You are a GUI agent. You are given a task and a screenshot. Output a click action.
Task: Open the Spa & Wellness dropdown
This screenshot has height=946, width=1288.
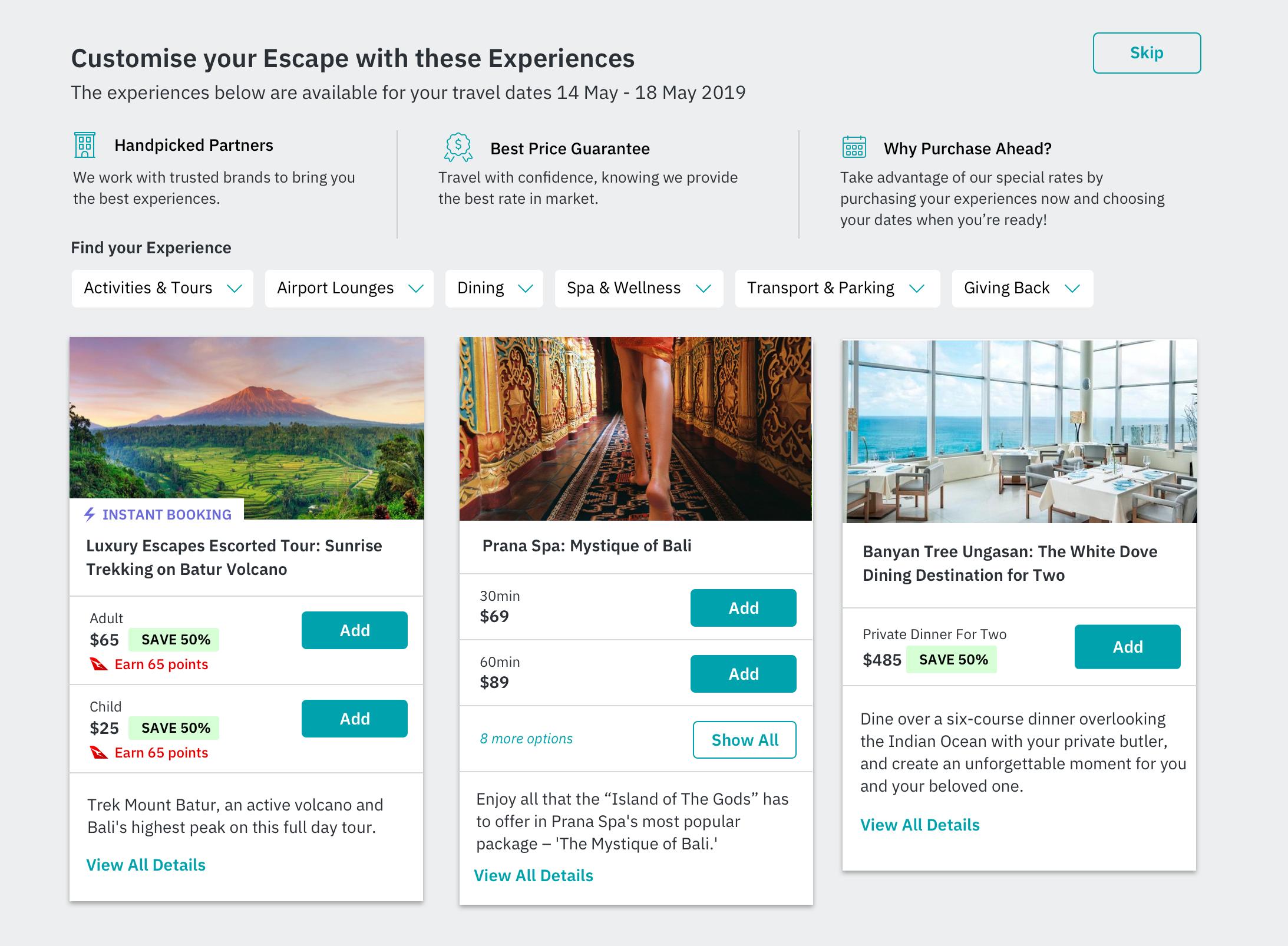click(639, 288)
